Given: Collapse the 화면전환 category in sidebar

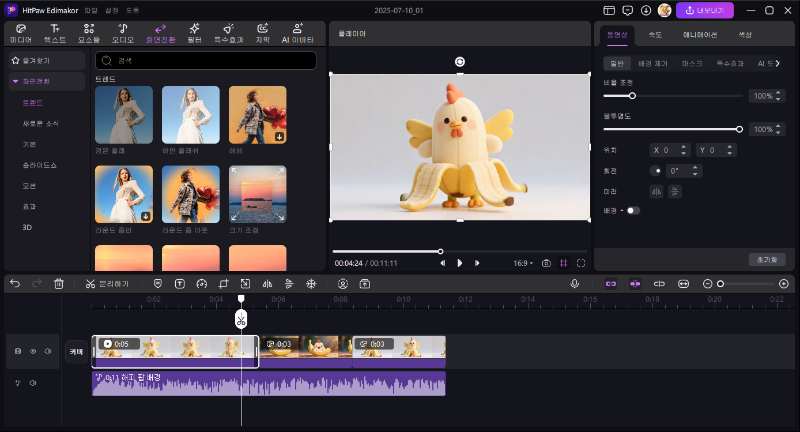Looking at the screenshot, I should pyautogui.click(x=15, y=81).
